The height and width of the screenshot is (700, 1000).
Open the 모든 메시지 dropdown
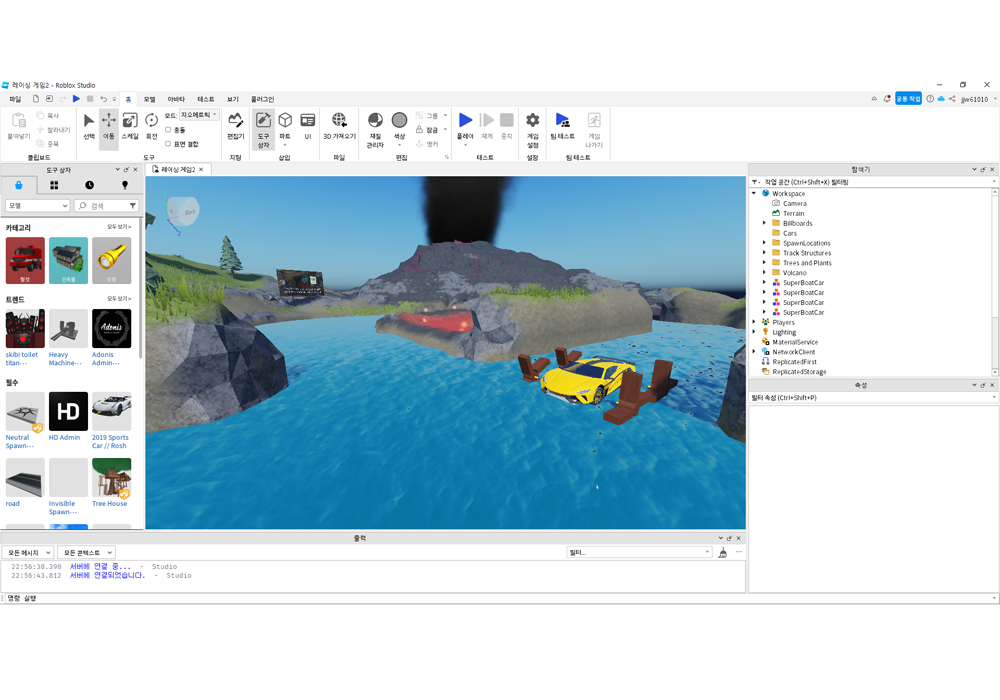tap(27, 553)
